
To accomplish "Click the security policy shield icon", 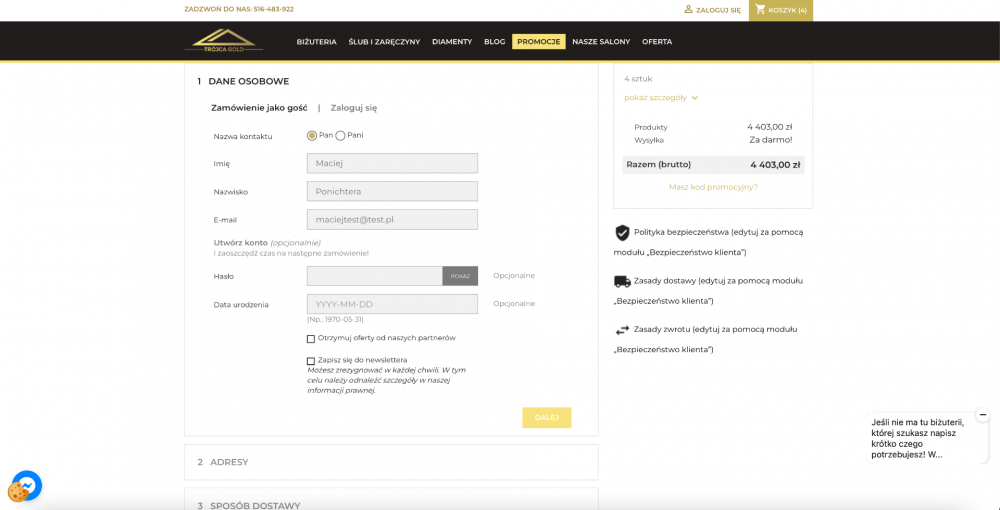I will (622, 233).
